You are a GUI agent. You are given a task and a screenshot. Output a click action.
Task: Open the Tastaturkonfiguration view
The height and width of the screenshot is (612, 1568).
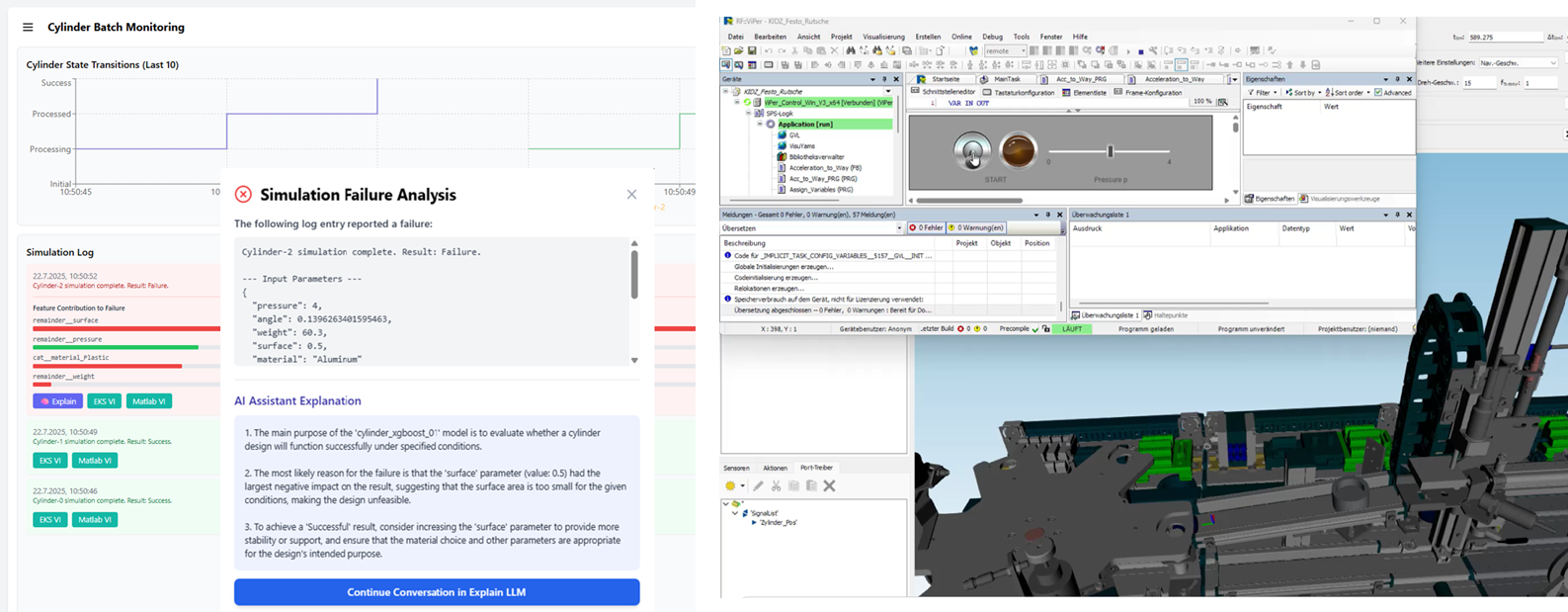[x=1018, y=92]
